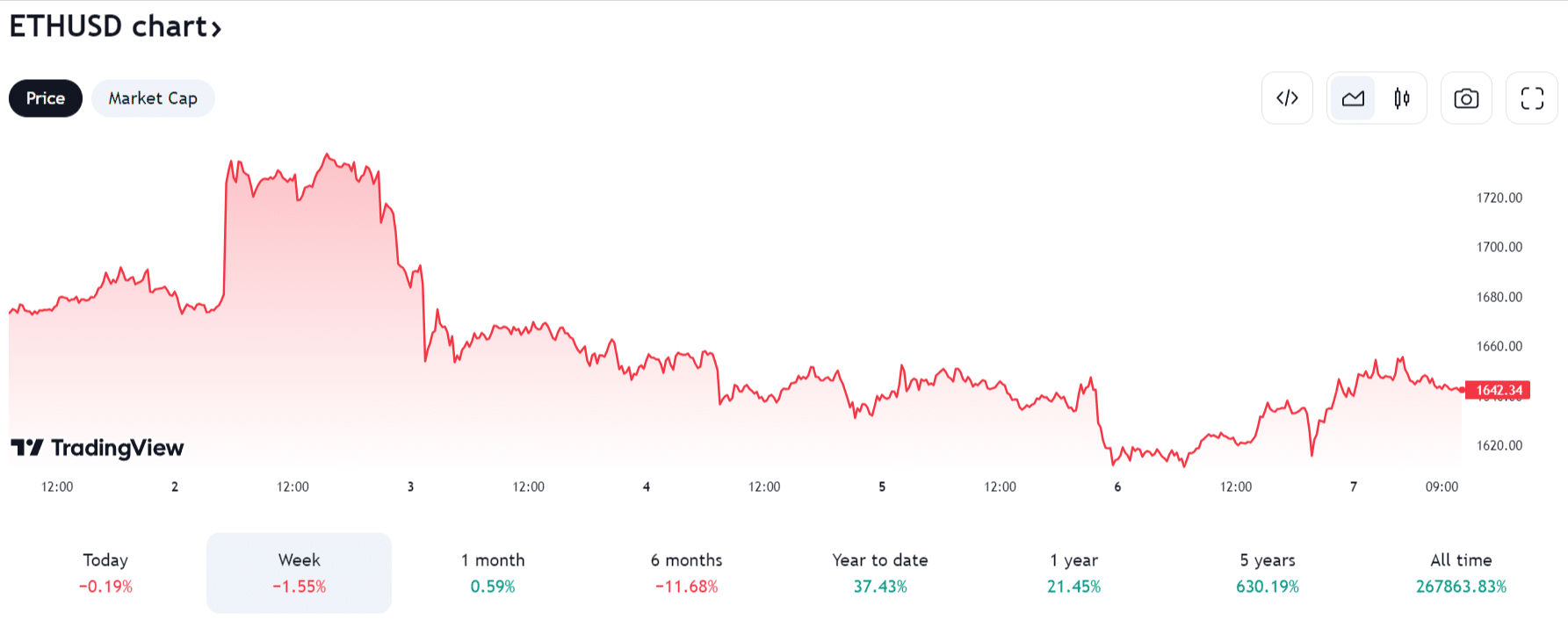This screenshot has height=620, width=1568.
Task: Select the Week time range
Action: 299,573
